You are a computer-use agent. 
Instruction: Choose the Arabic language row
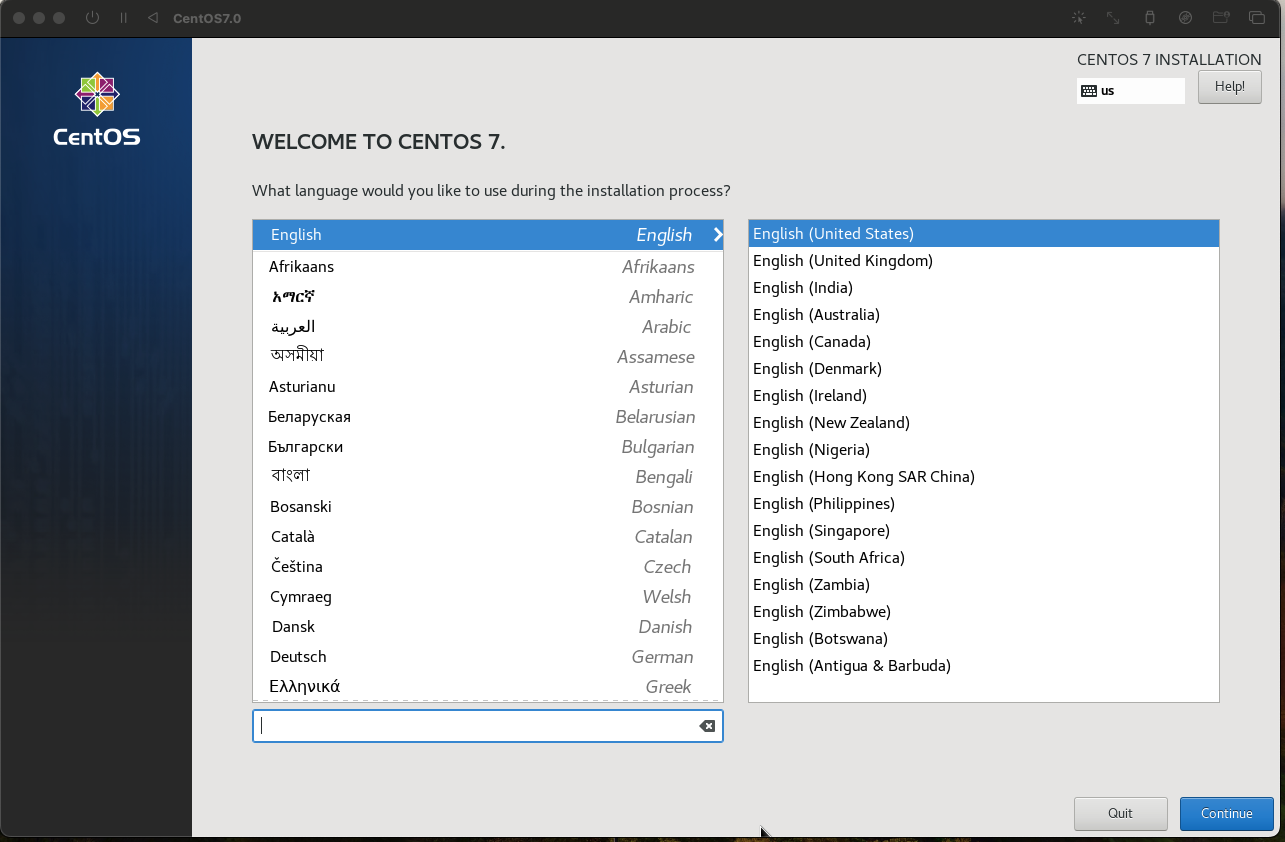pyautogui.click(x=488, y=327)
